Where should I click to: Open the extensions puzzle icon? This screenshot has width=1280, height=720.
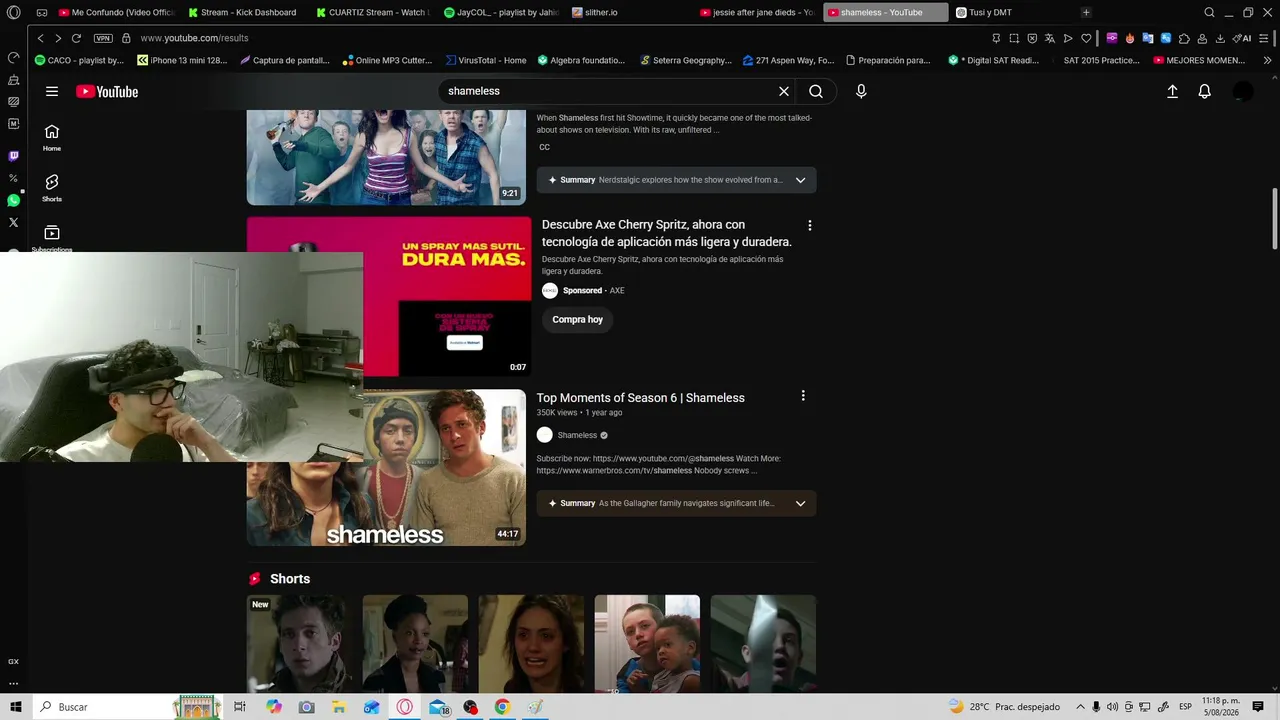click(1184, 38)
